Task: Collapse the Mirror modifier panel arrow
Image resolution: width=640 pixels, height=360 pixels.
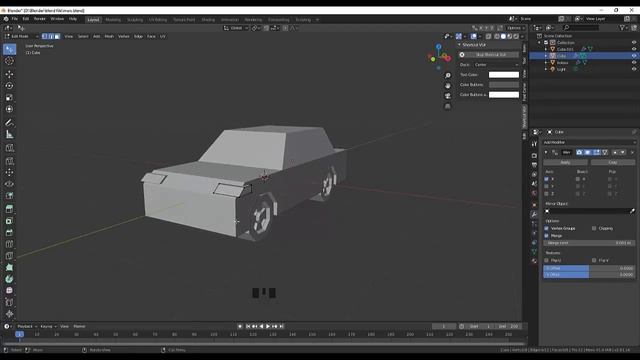Action: [x=546, y=152]
